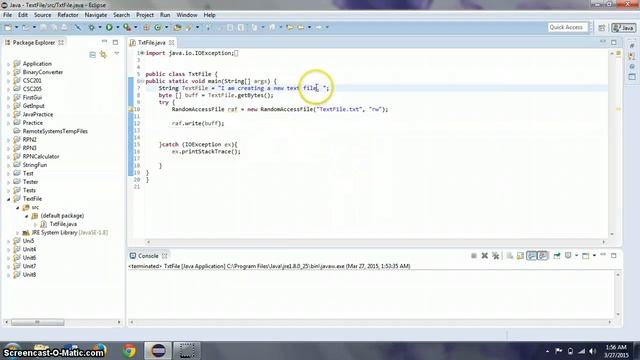Minimize the Package Explorer view
This screenshot has height=360, width=640.
tap(104, 42)
